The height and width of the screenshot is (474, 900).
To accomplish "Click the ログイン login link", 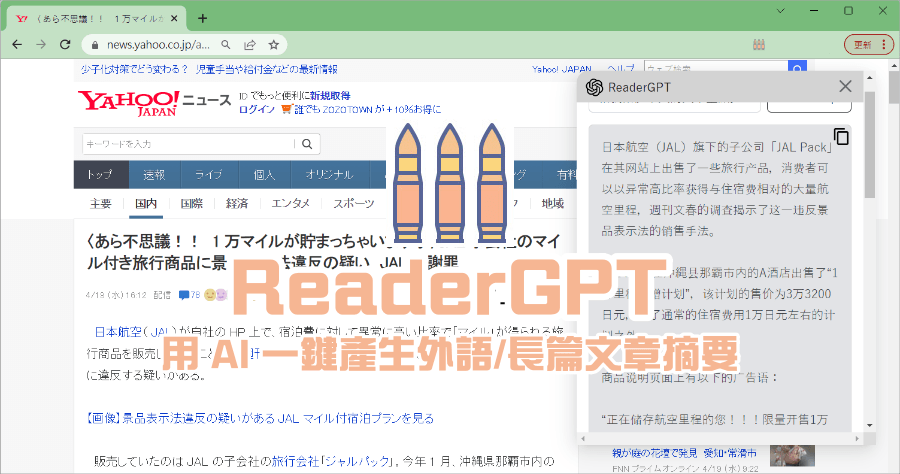I will 257,109.
